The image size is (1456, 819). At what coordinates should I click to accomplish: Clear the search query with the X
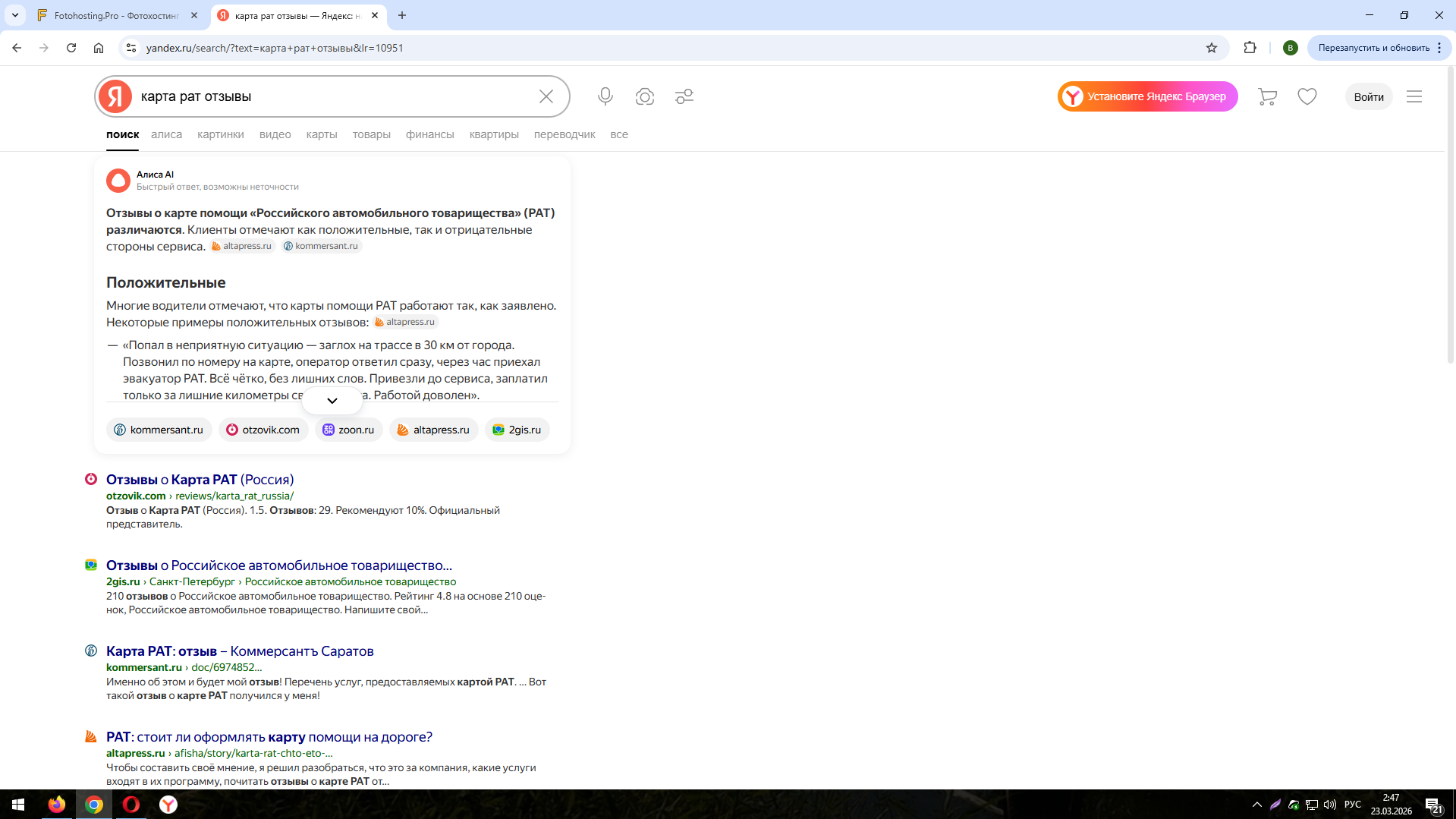tap(546, 96)
